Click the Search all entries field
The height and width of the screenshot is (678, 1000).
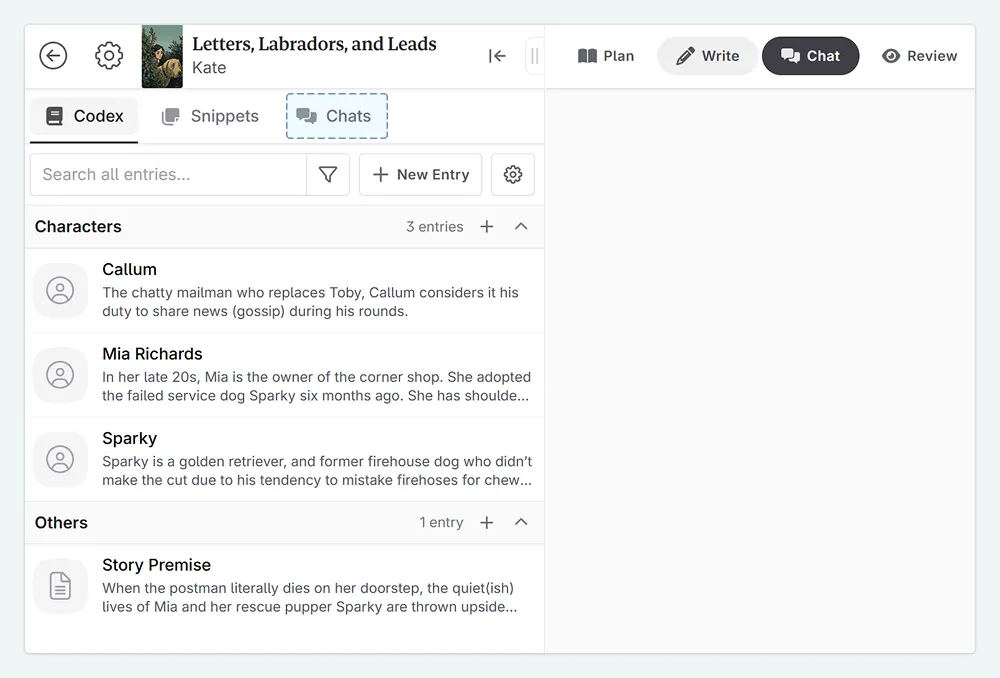[x=168, y=174]
